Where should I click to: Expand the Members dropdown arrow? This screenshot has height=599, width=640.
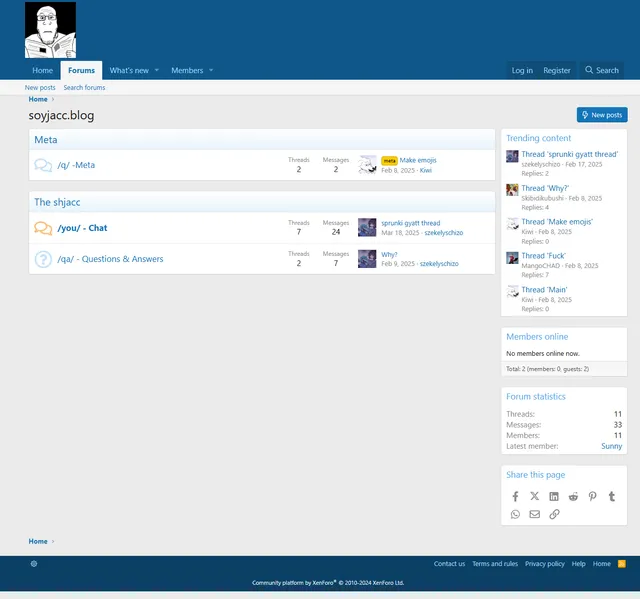click(211, 71)
